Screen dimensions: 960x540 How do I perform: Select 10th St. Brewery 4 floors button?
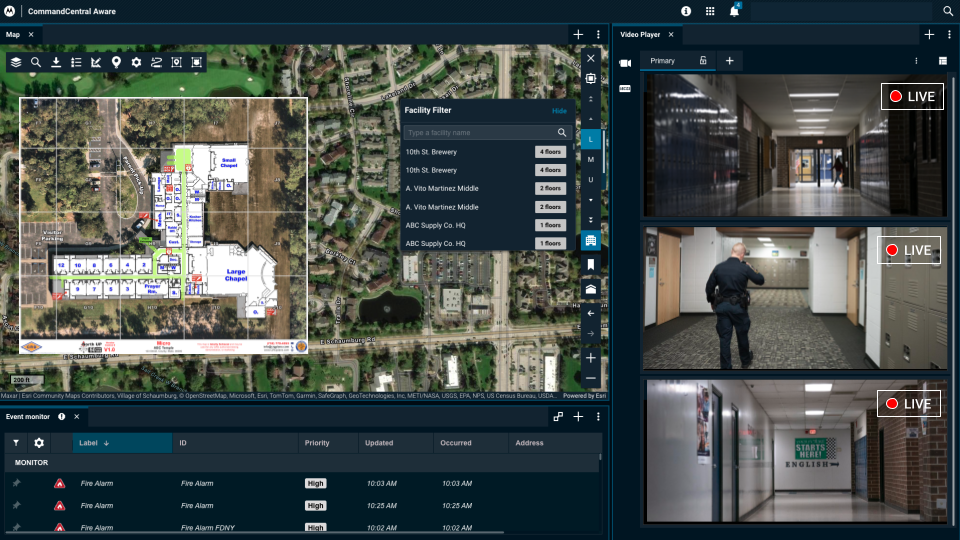pos(550,152)
